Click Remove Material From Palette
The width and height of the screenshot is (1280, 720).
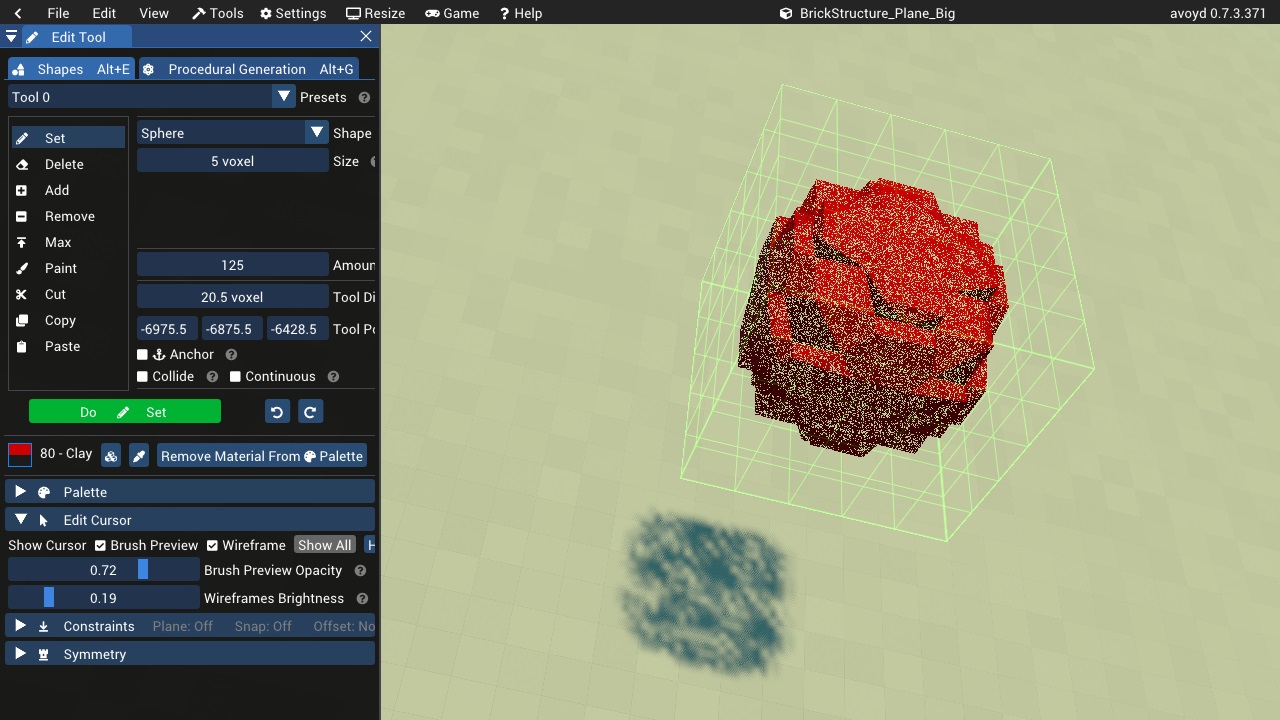point(261,455)
